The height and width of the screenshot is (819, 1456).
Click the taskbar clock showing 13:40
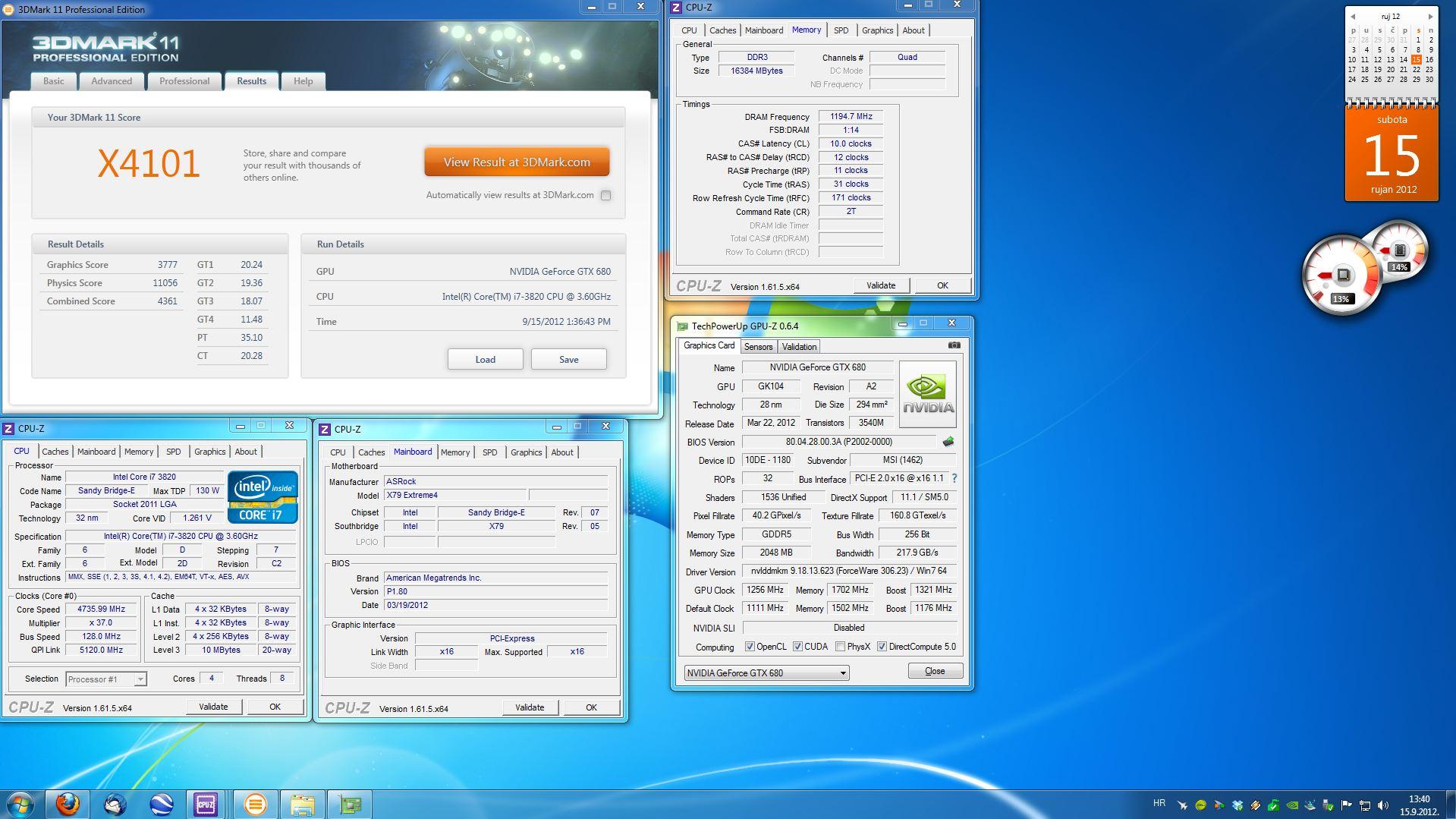tap(1419, 805)
